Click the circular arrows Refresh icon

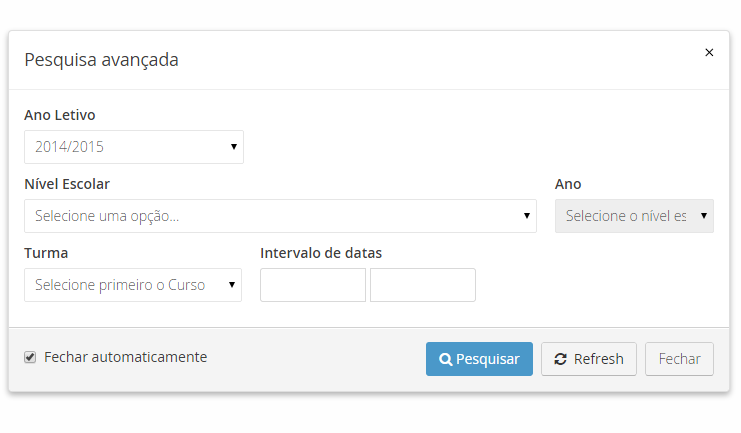pos(560,359)
